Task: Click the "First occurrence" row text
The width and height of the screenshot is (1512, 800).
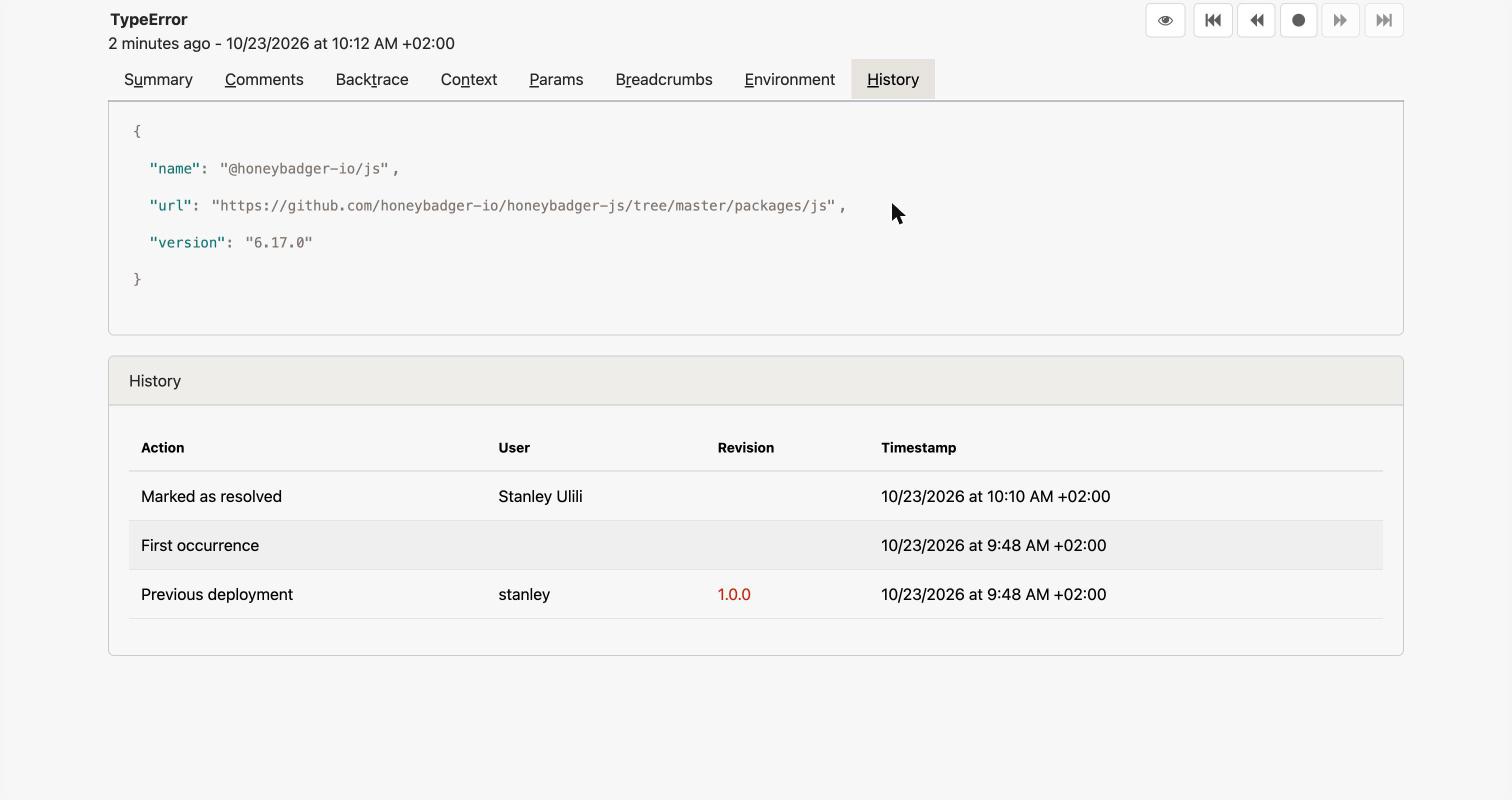Action: (x=200, y=545)
